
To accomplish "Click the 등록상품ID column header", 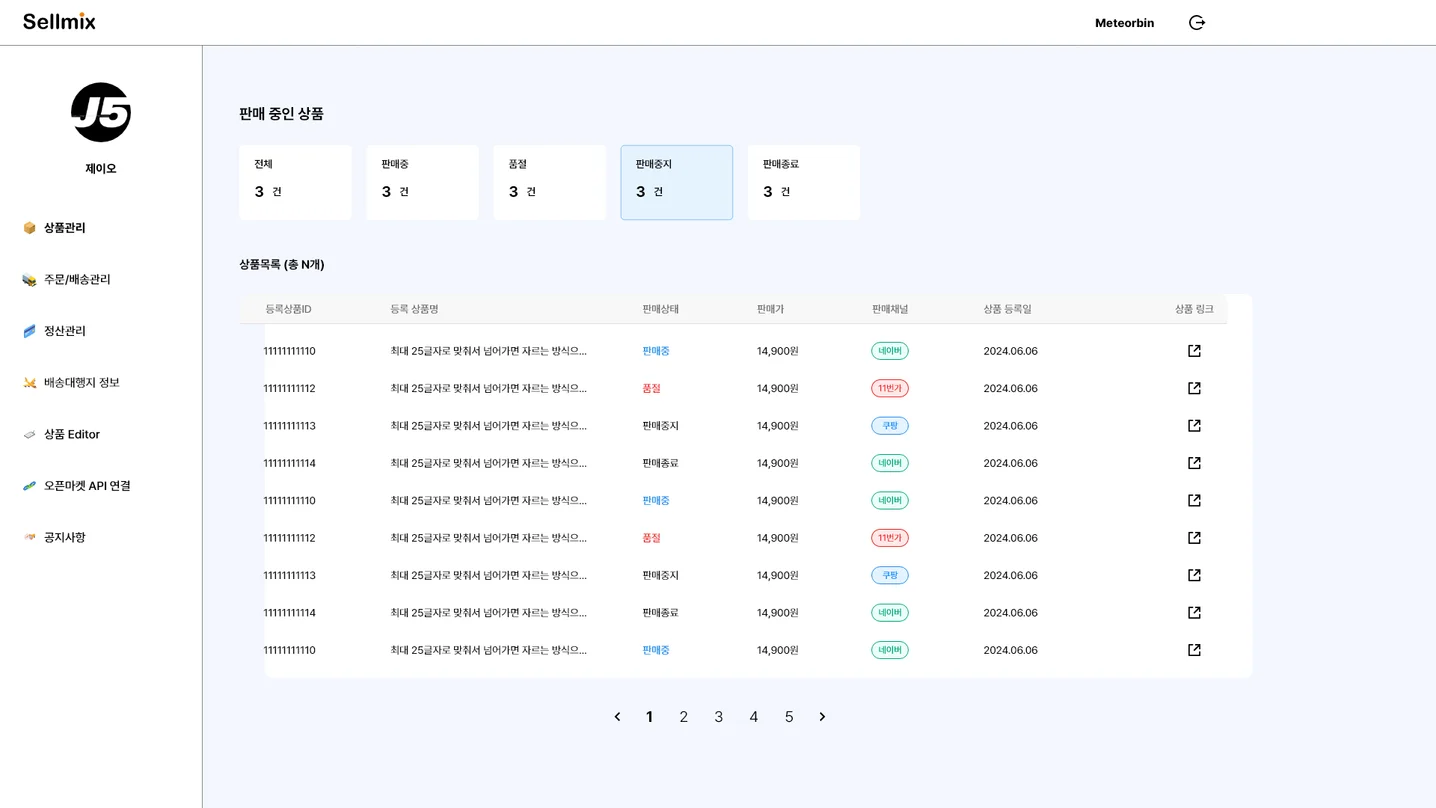I will click(288, 309).
